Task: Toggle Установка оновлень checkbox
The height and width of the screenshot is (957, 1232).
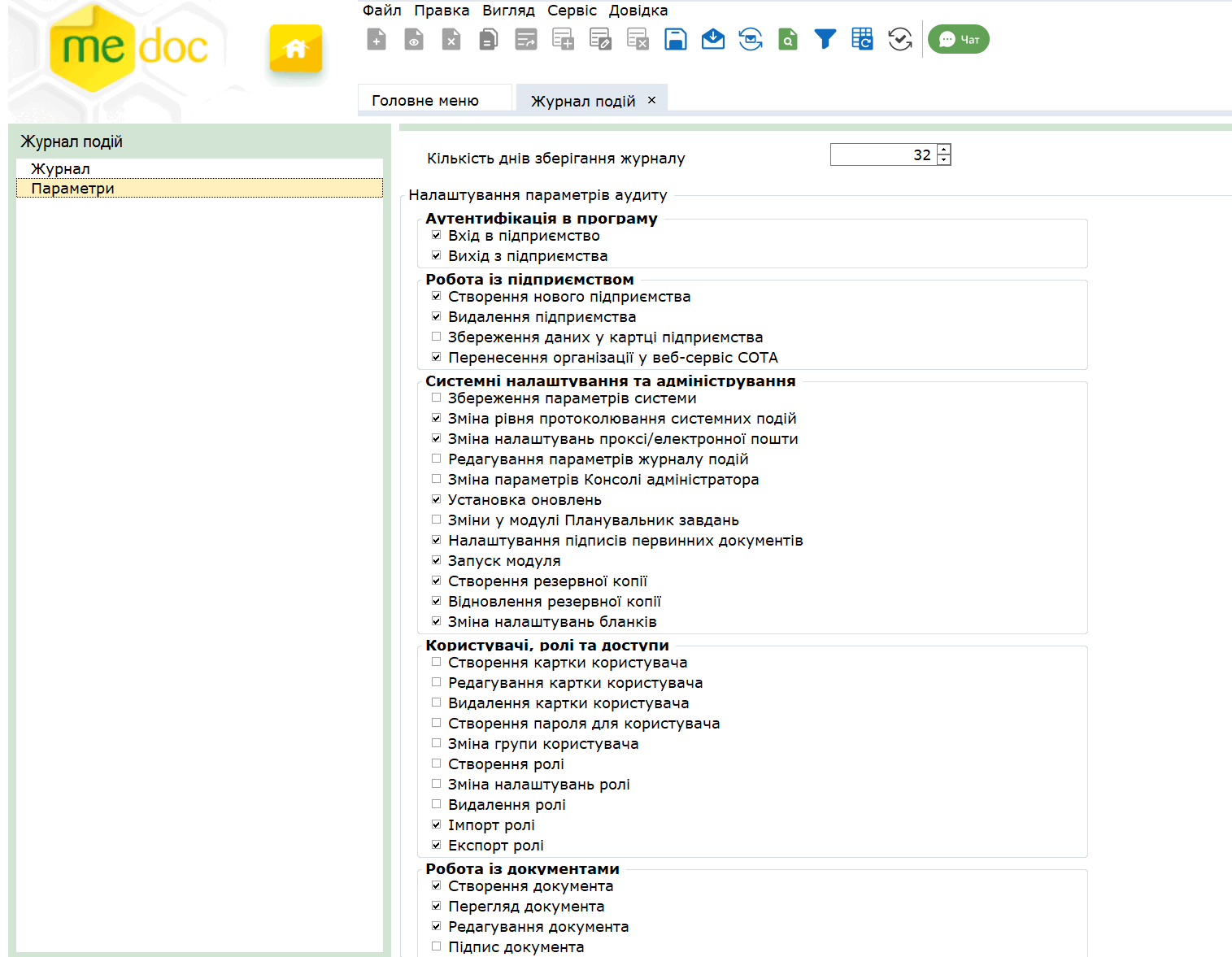Action: [x=437, y=499]
